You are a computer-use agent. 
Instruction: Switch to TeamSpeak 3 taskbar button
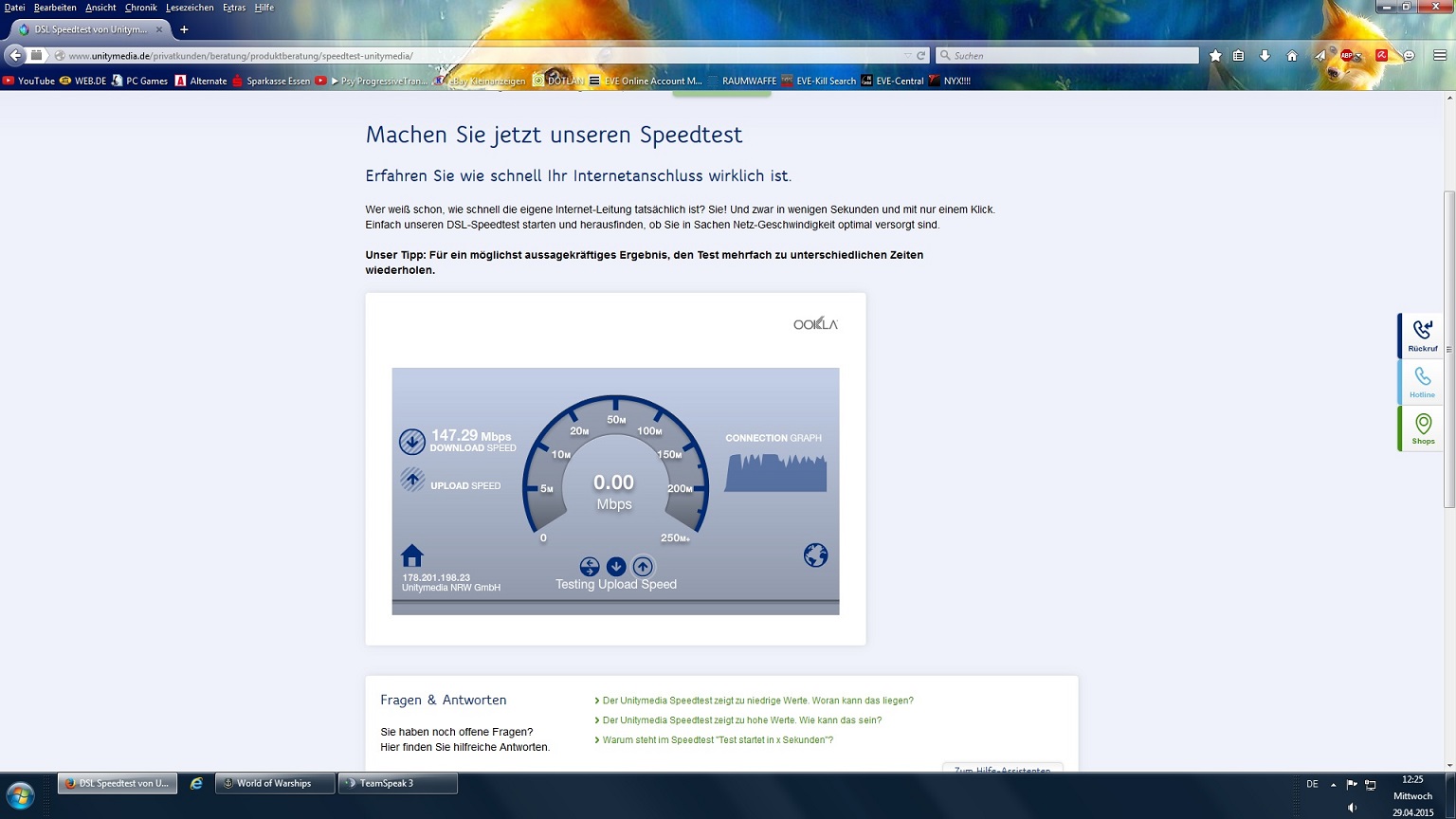coord(397,783)
